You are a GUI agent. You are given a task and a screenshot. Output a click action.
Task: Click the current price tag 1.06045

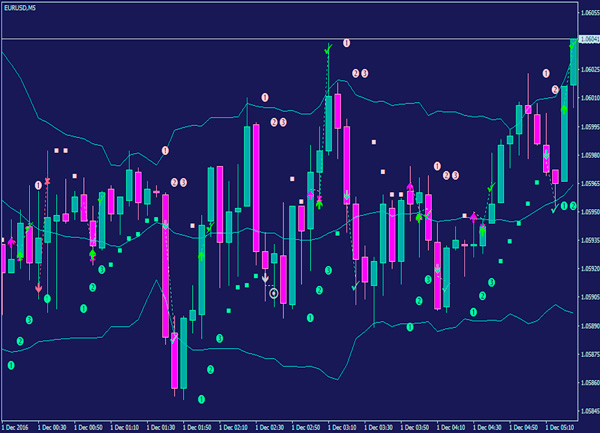point(587,40)
